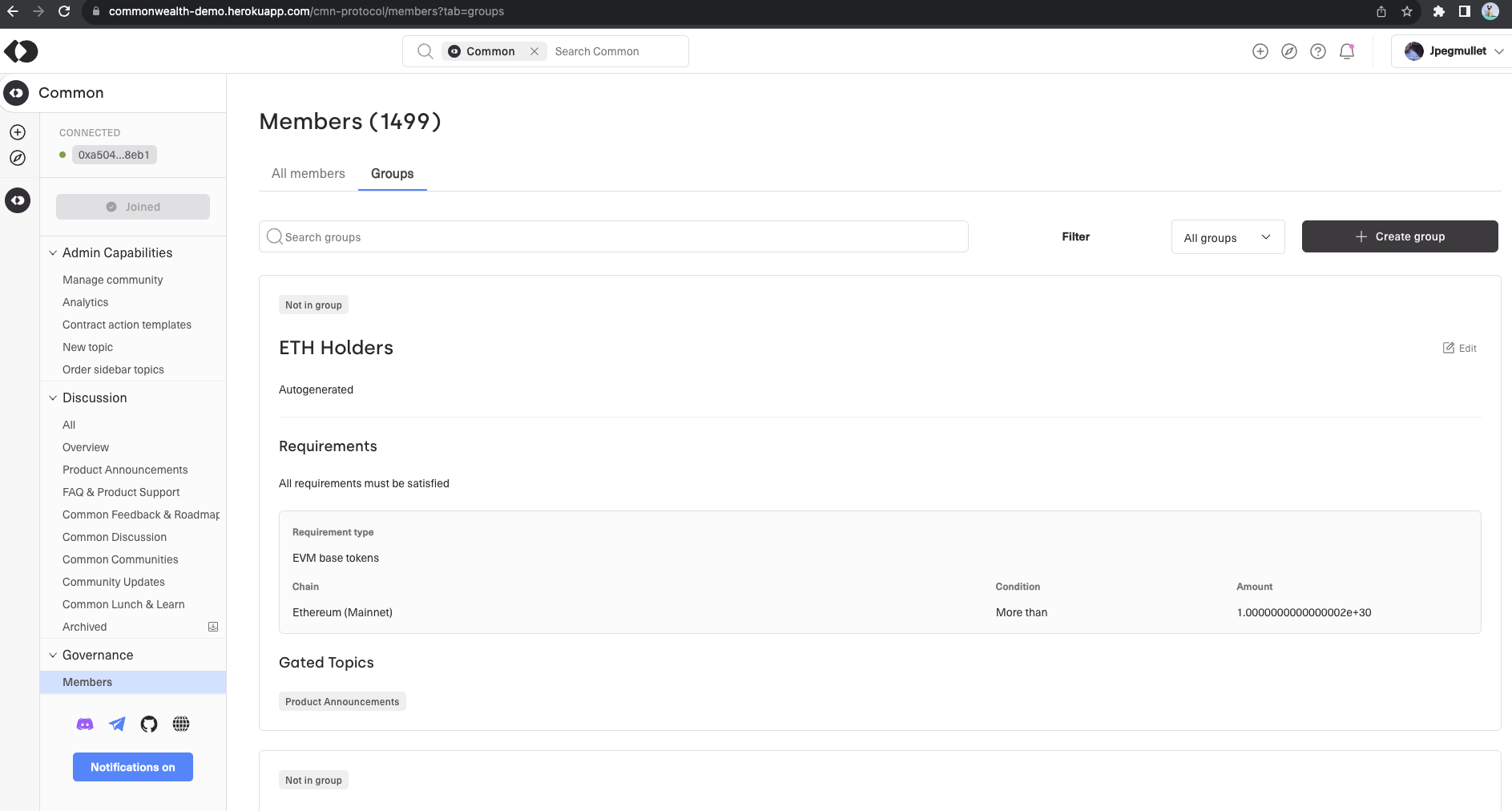Collapse the Admin Capabilities section
The image size is (1512, 811).
pos(53,253)
